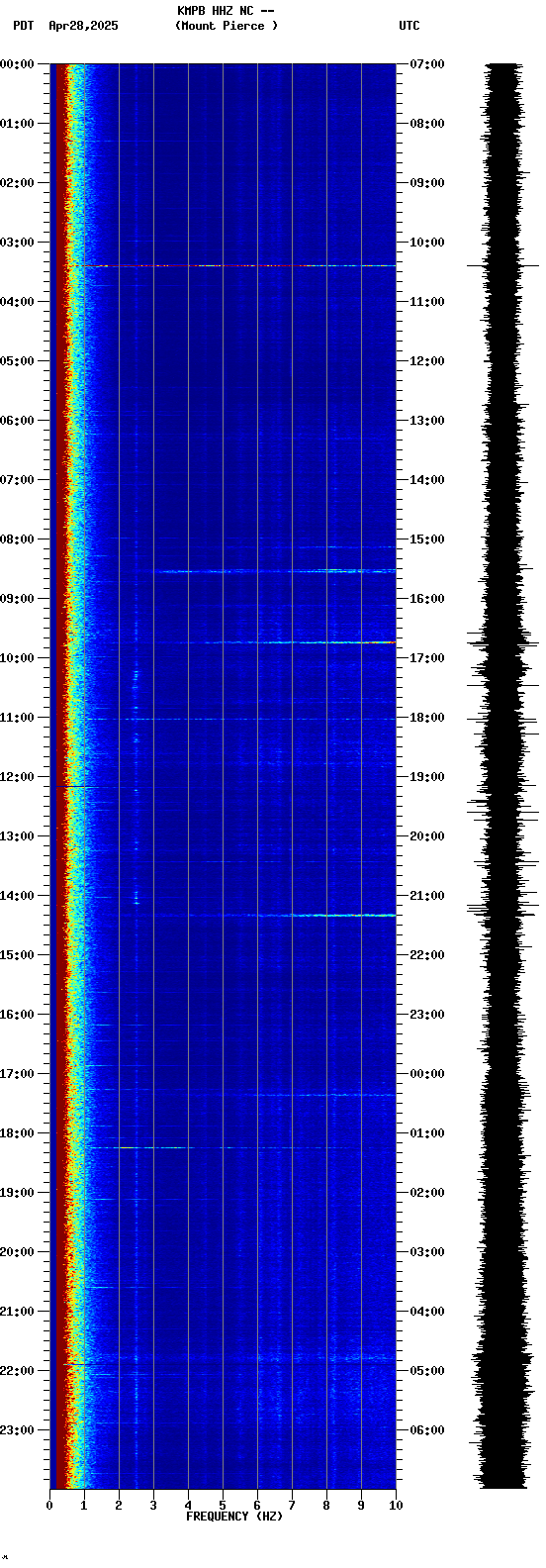Click the UTC axis label '23:00'
This screenshot has width=546, height=1568.
pyautogui.click(x=427, y=1015)
